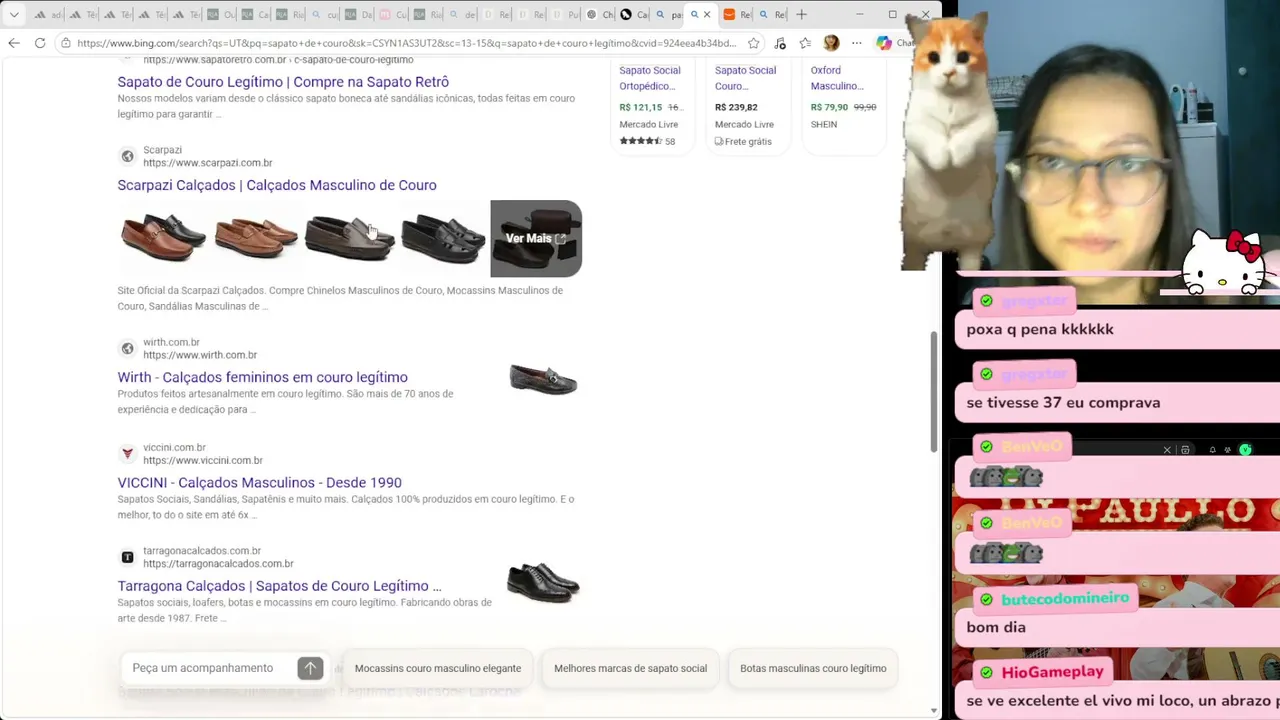This screenshot has height=720, width=1280.
Task: Open 'VICCINI - Calçados Masculinos - Desde 1990'
Action: [259, 482]
